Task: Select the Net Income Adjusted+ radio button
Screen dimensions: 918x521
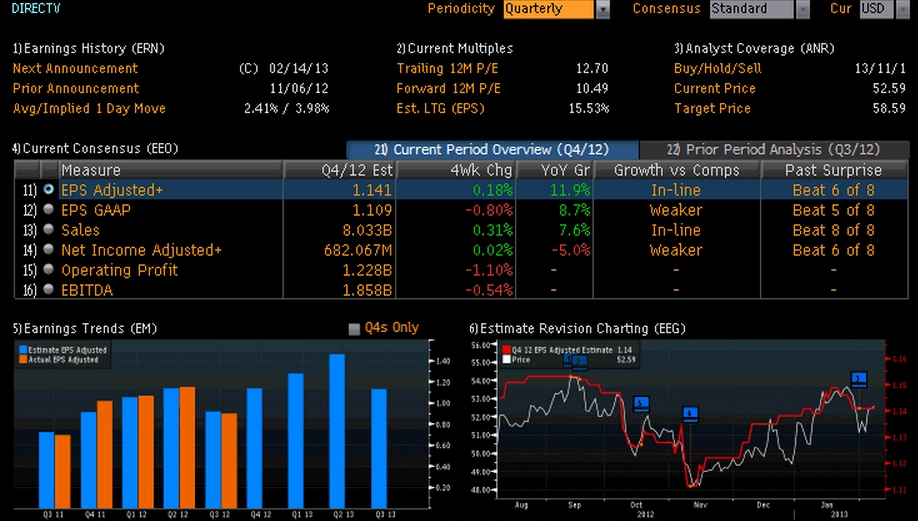Action: click(49, 249)
